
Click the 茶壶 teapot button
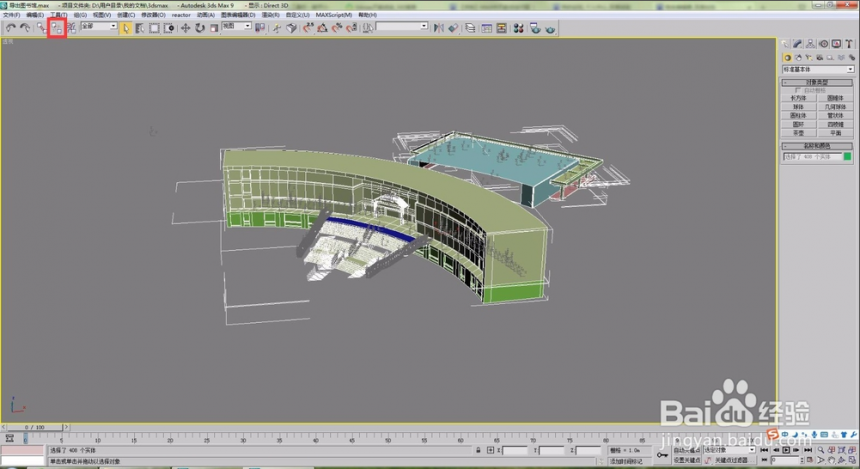[799, 133]
